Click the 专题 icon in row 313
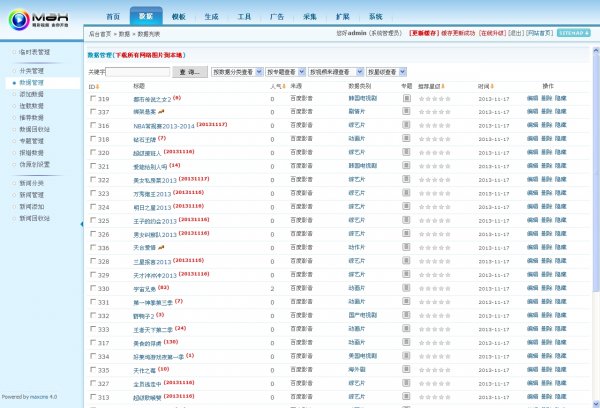Screen dimensions: 600x408 point(406,397)
